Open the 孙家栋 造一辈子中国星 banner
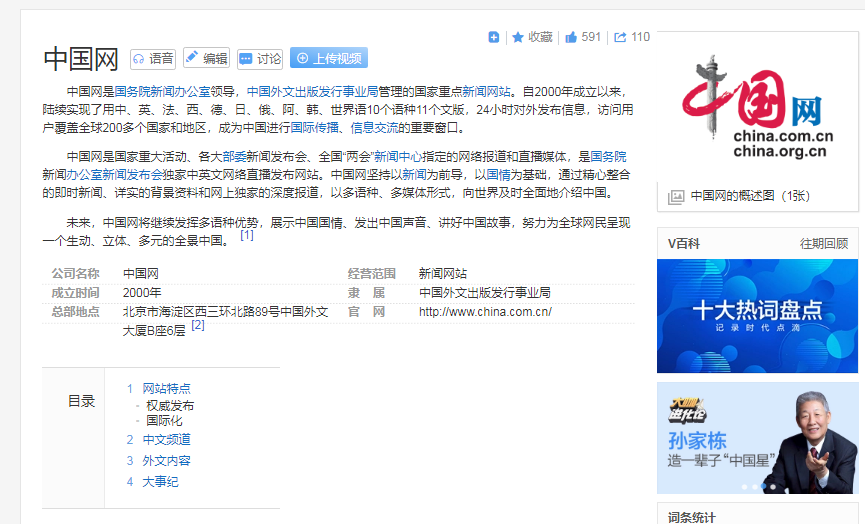Image resolution: width=865 pixels, height=524 pixels. pos(757,438)
